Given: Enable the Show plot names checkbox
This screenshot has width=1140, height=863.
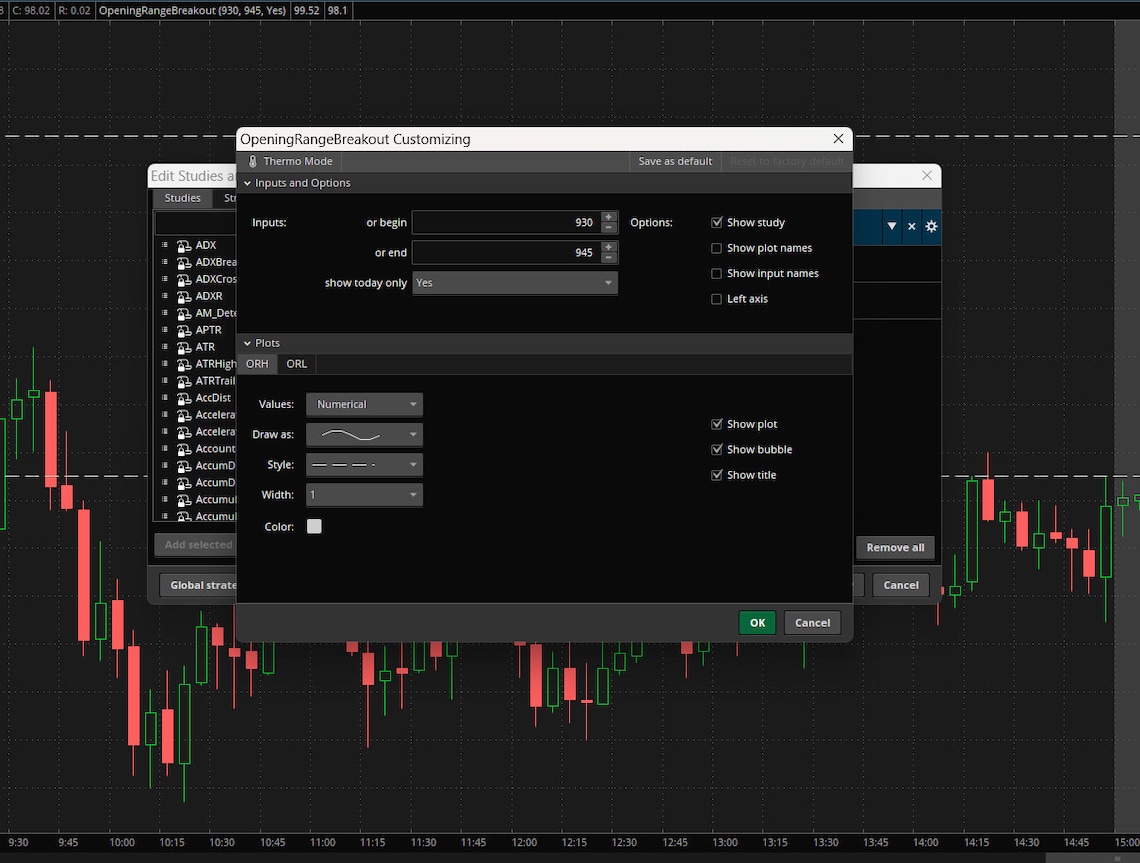Looking at the screenshot, I should pos(716,247).
